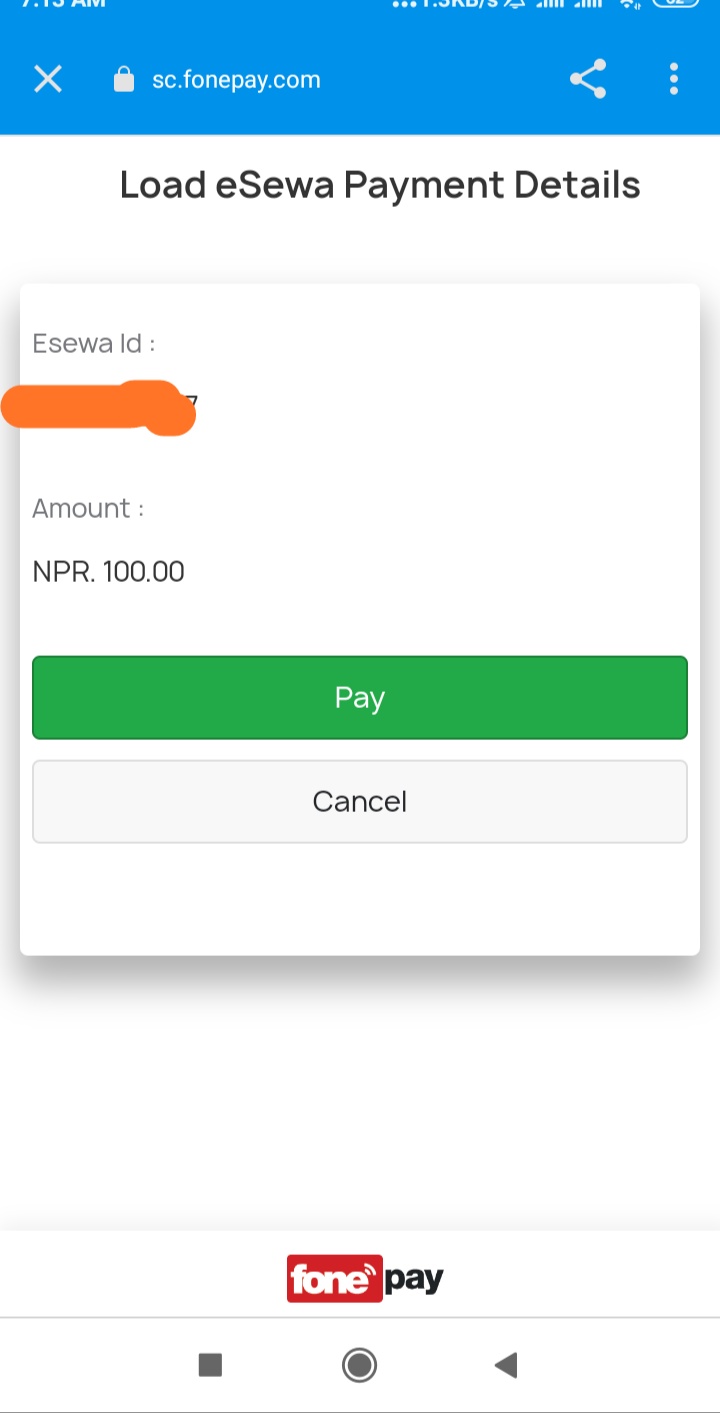The width and height of the screenshot is (720, 1413).
Task: Open the share icon in toolbar
Action: 588,79
